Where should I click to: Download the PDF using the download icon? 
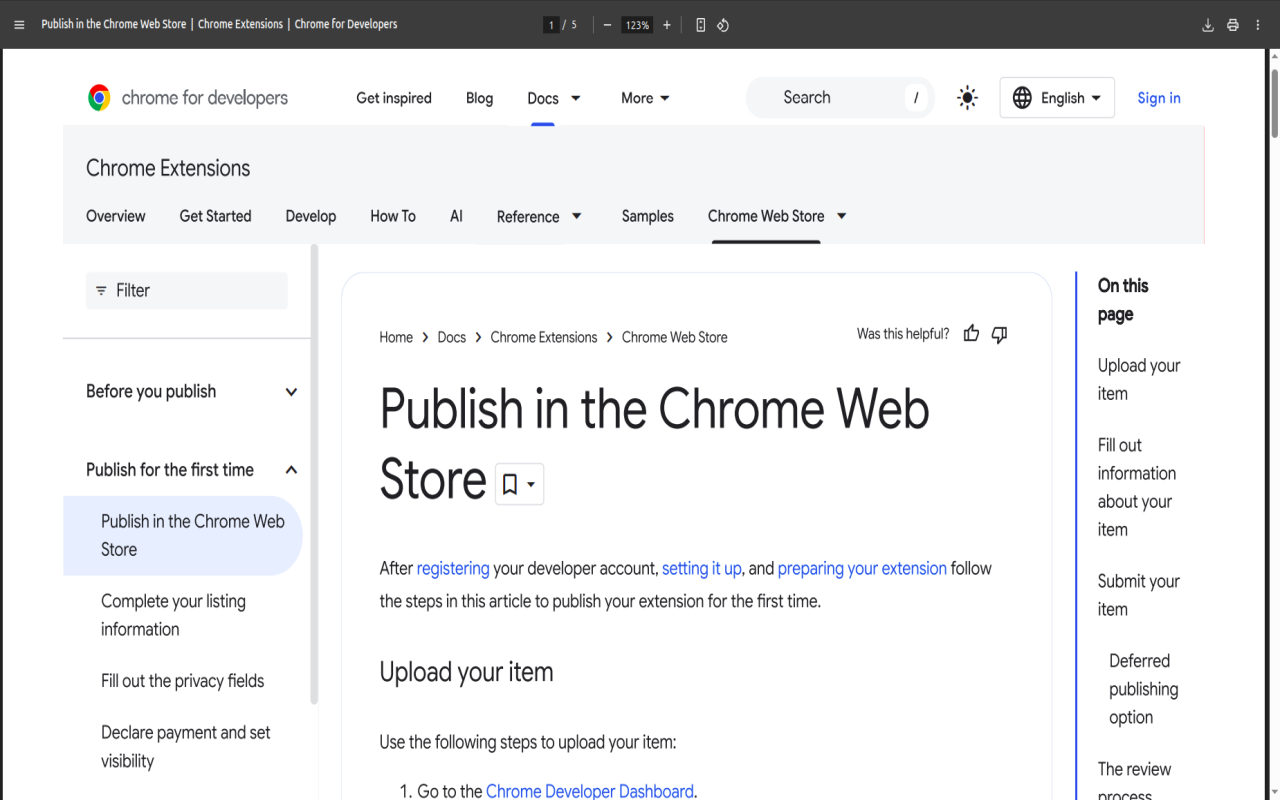click(1208, 25)
